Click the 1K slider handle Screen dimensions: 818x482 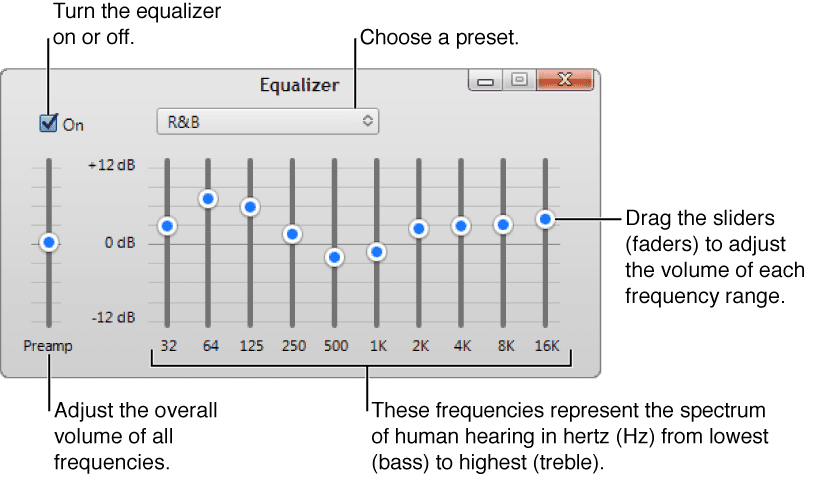376,252
